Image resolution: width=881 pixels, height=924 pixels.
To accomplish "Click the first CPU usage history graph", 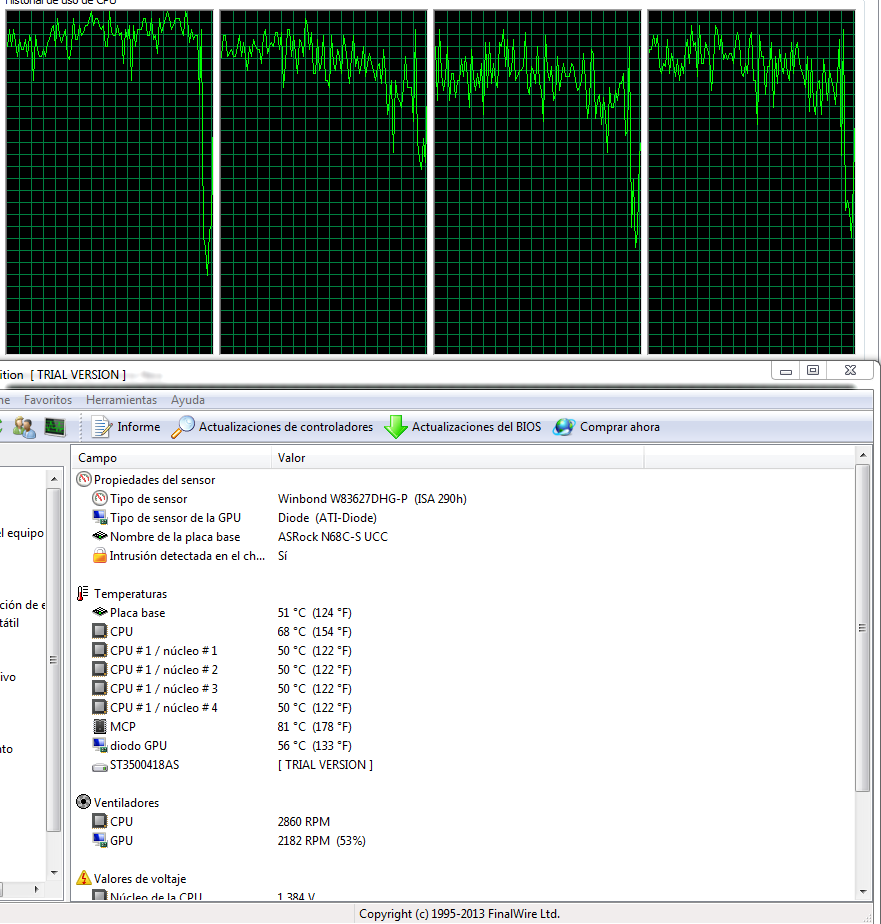I will 109,182.
